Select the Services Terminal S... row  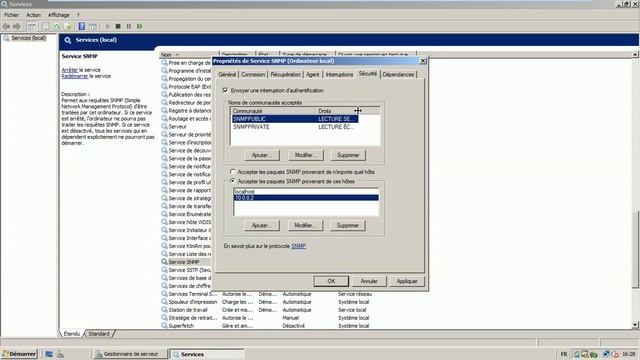(266, 294)
